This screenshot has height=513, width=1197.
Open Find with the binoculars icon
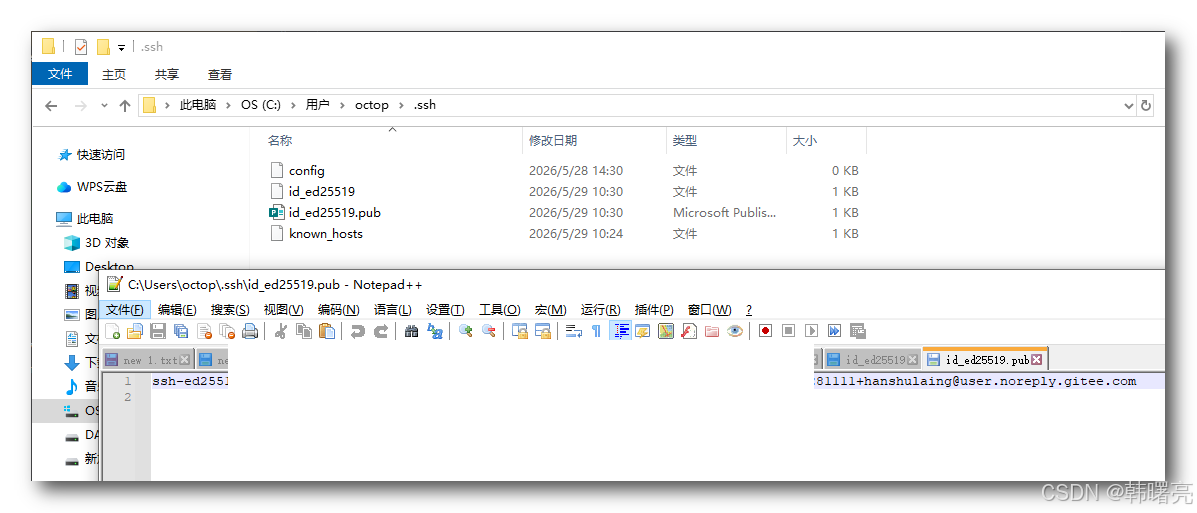pyautogui.click(x=411, y=331)
